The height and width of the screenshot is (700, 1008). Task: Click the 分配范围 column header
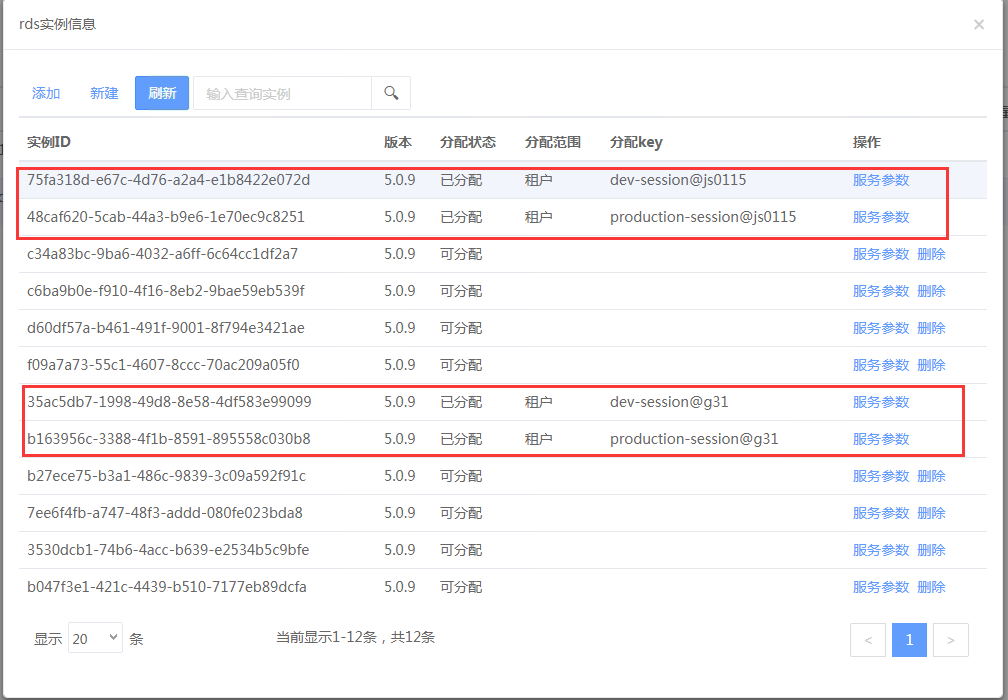pyautogui.click(x=553, y=142)
